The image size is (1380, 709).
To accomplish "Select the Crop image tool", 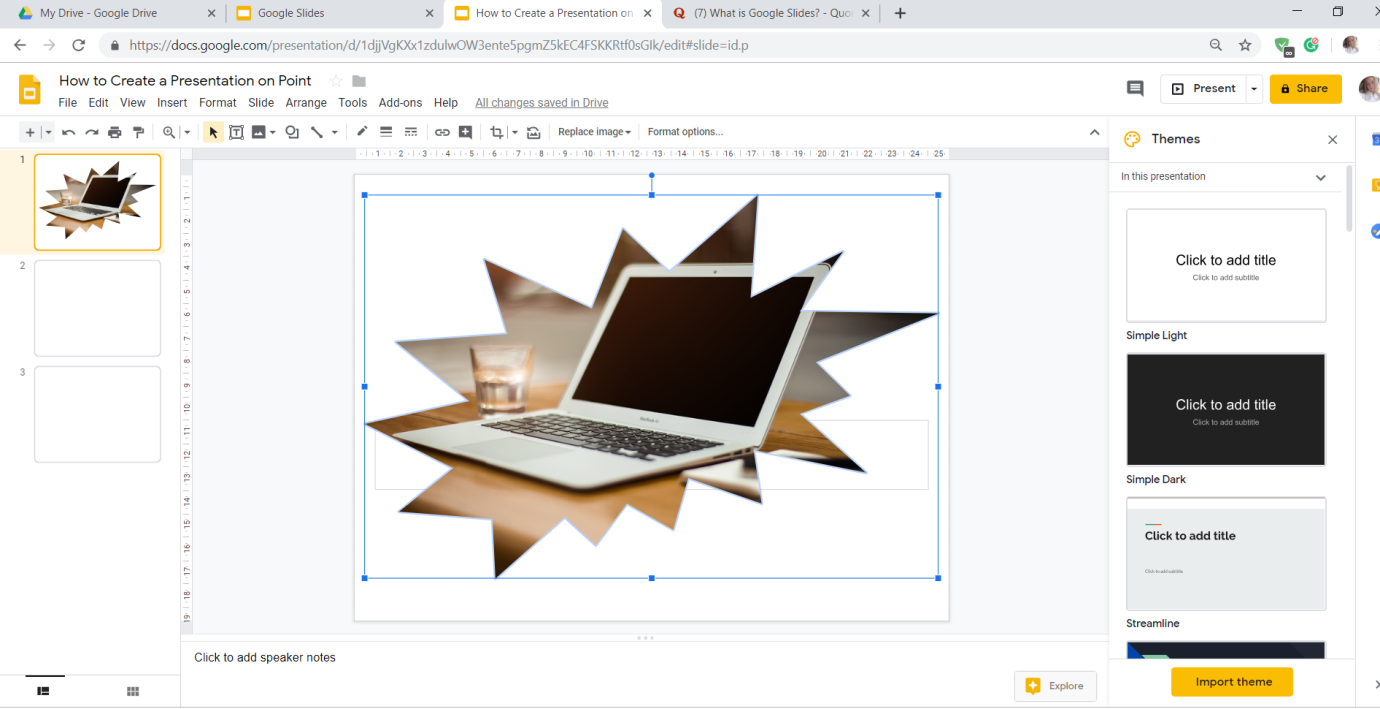I will coord(497,132).
